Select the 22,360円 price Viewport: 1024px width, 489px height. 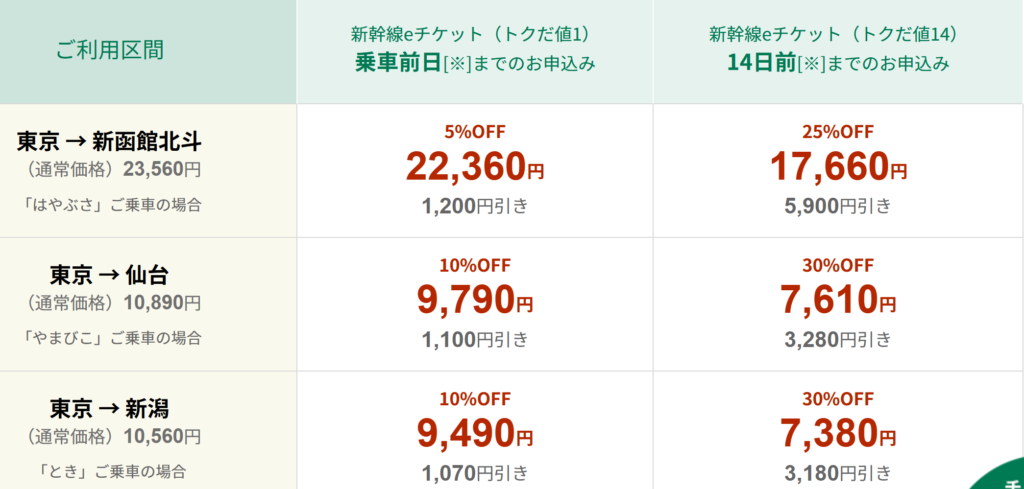click(x=475, y=166)
